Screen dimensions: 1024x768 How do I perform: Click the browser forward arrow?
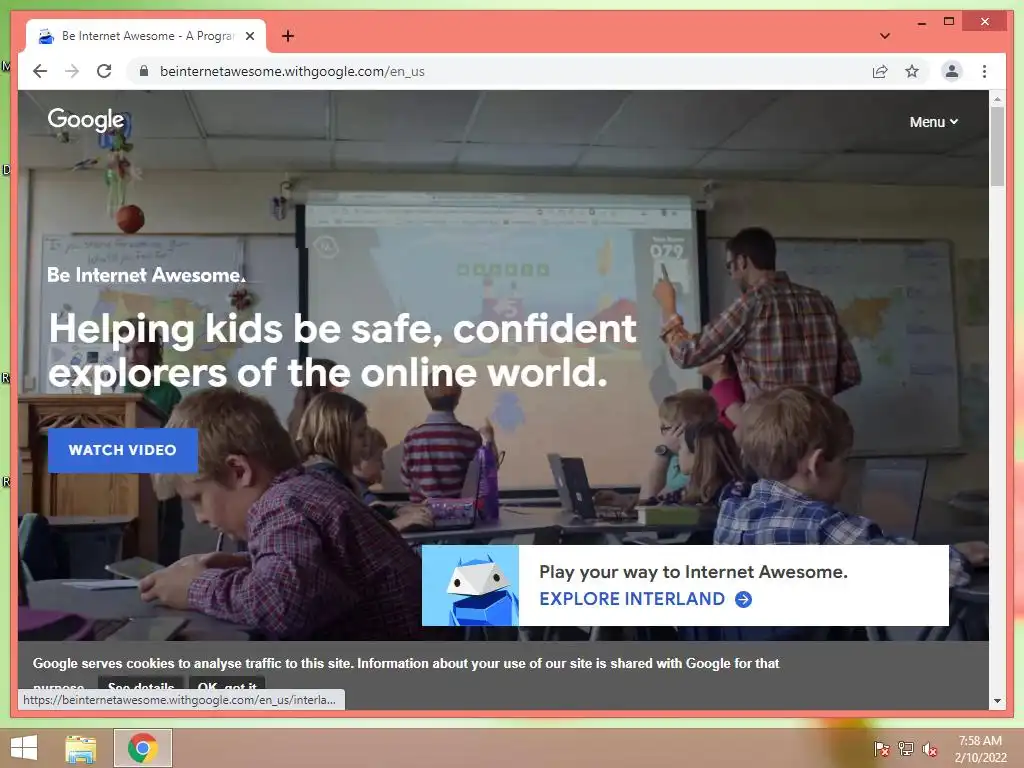click(x=72, y=71)
